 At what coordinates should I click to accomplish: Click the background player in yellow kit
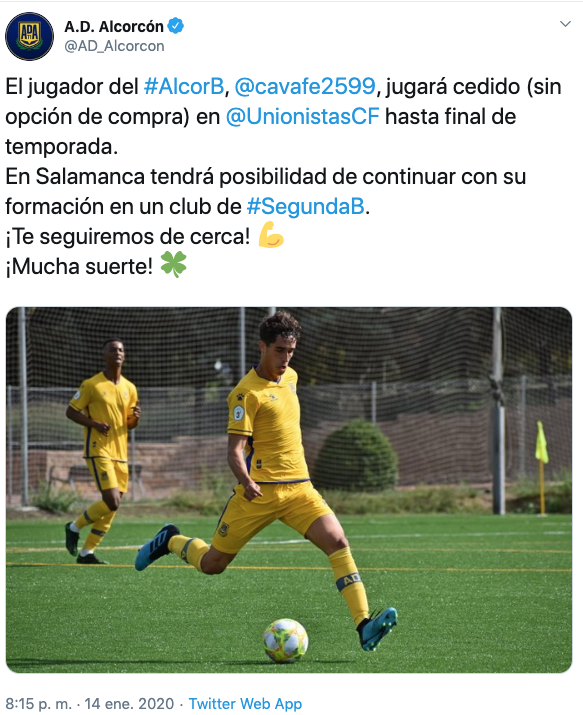pos(103,449)
